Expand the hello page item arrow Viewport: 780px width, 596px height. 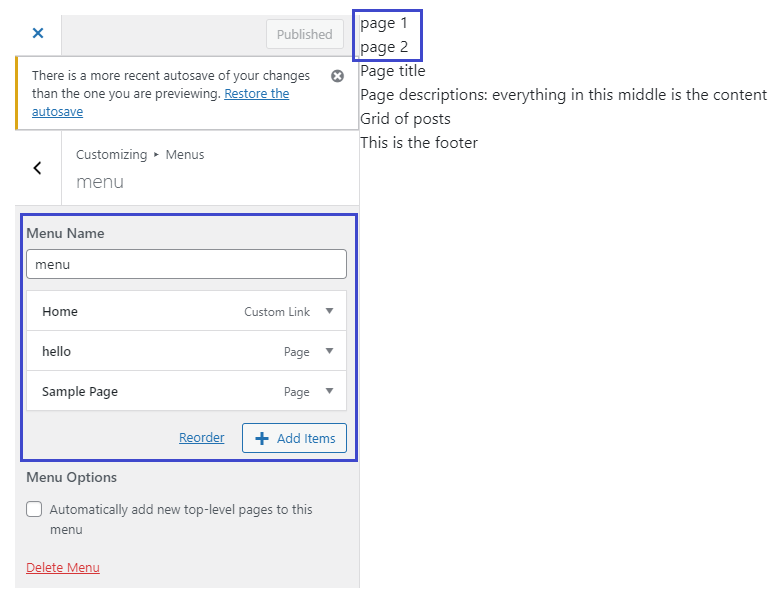(x=329, y=351)
